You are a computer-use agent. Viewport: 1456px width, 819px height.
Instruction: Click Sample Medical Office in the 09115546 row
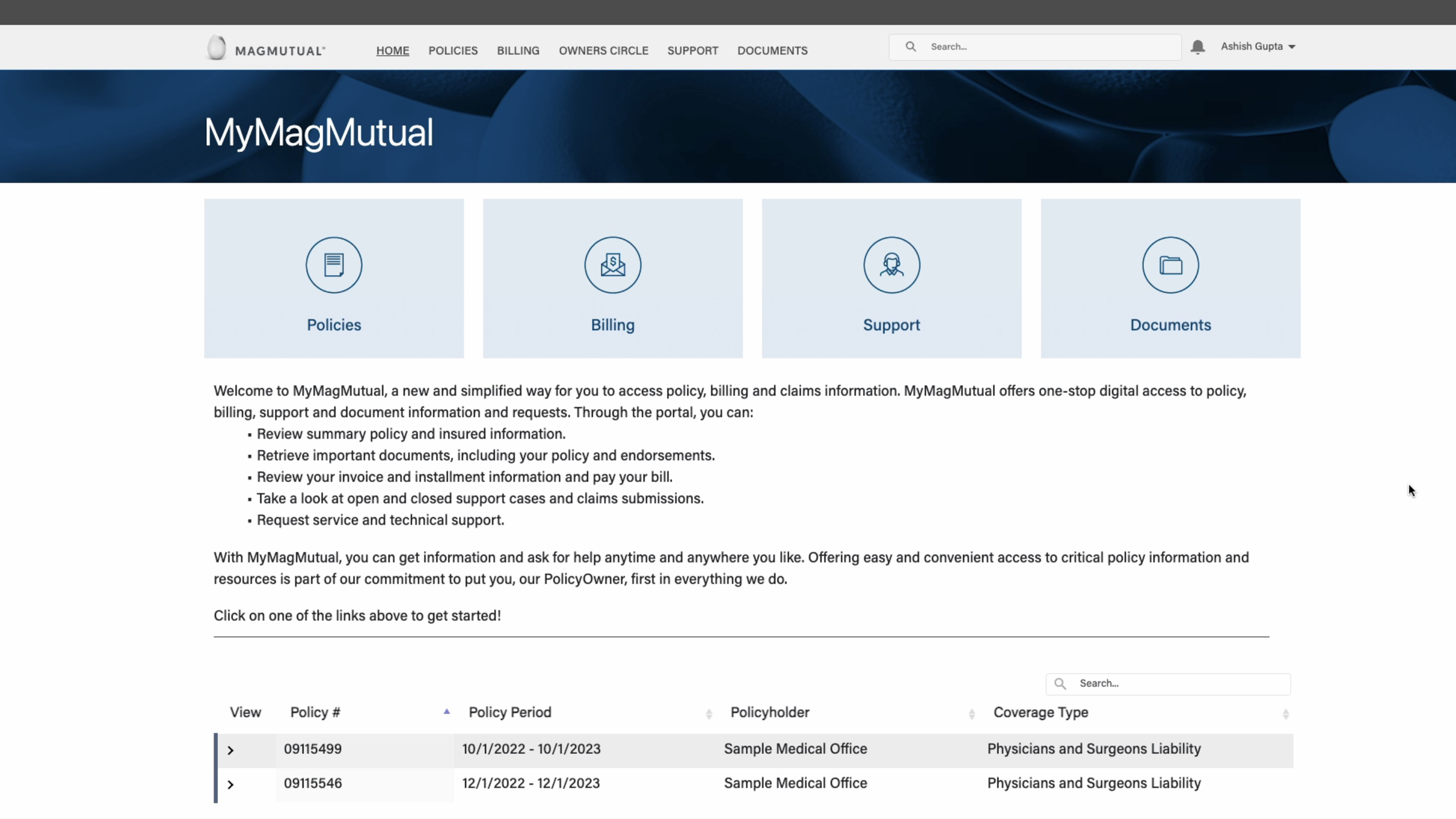click(x=795, y=784)
